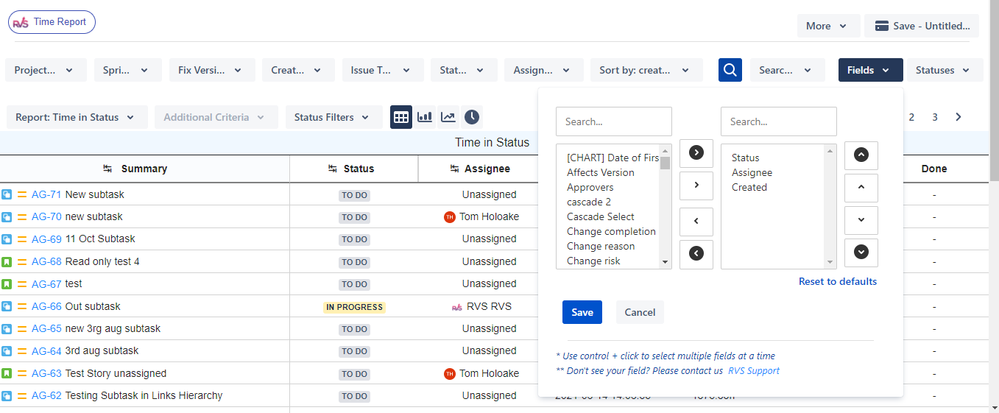
Task: Move selected field down one position
Action: tap(861, 220)
